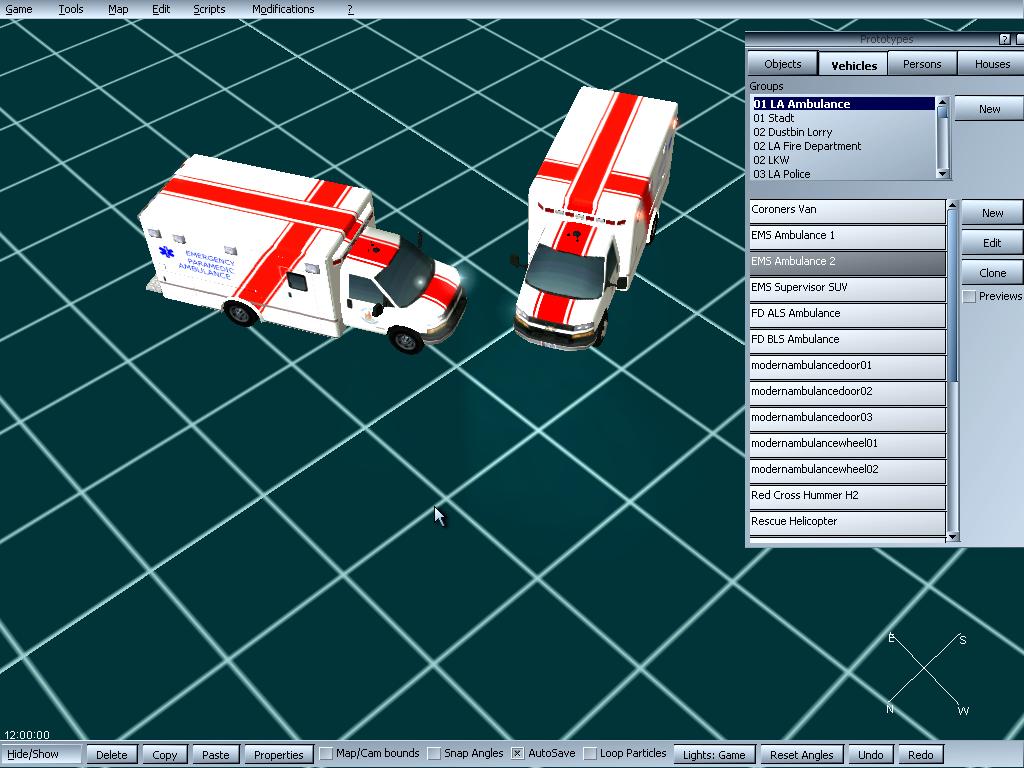Toggle the Map/Cam bounds checkbox
This screenshot has width=1024, height=768.
click(x=325, y=754)
